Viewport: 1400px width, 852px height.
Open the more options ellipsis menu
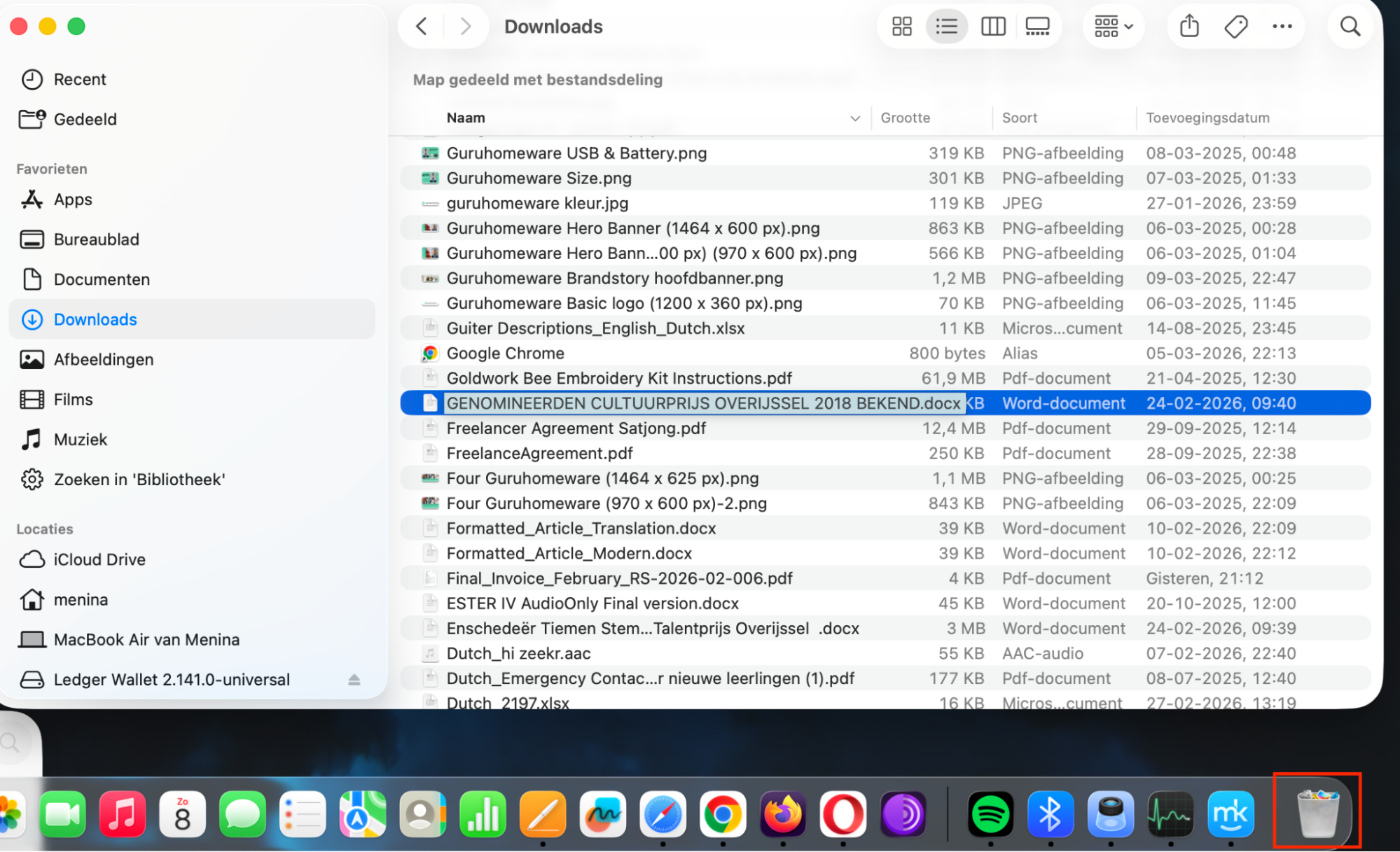(1282, 26)
